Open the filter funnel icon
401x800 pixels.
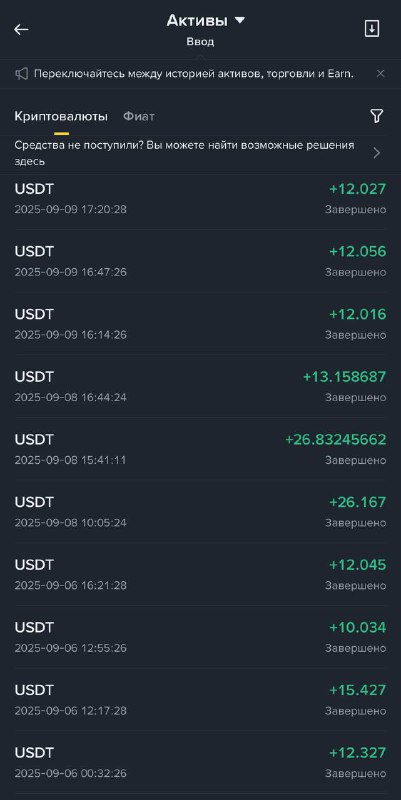376,116
